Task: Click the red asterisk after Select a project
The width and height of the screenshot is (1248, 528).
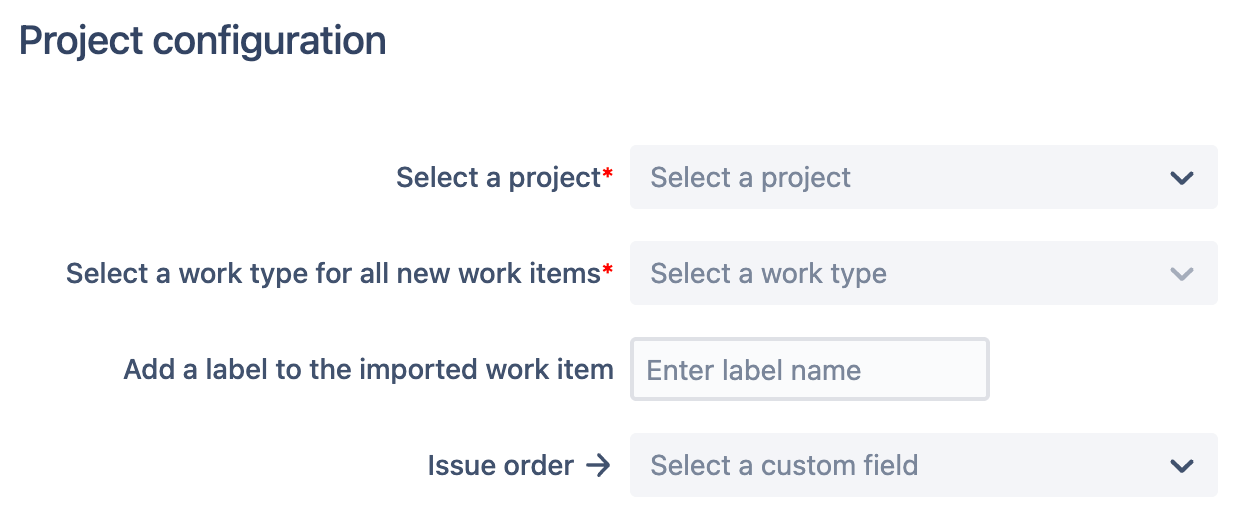Action: click(x=607, y=175)
